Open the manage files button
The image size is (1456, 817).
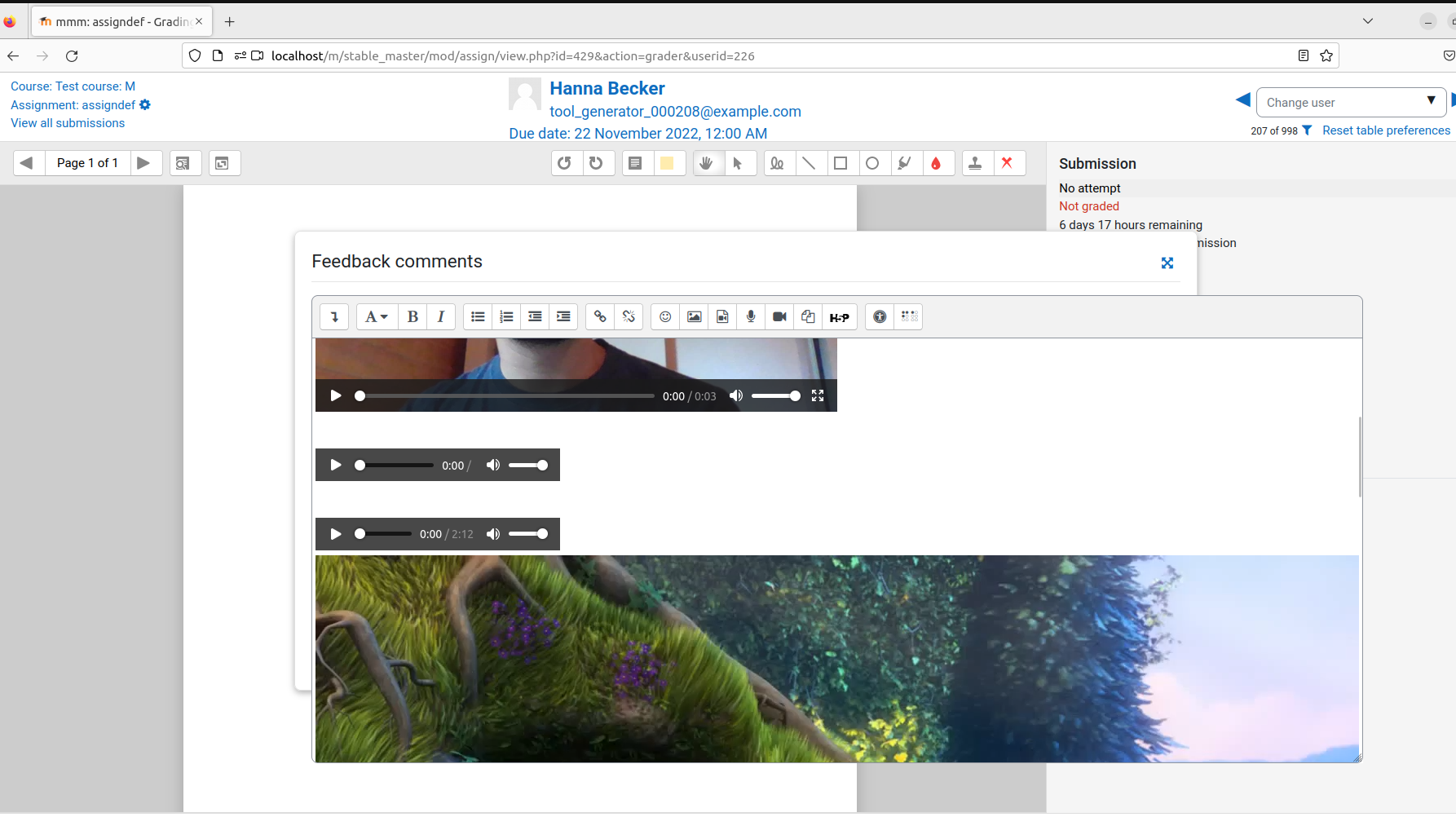808,316
